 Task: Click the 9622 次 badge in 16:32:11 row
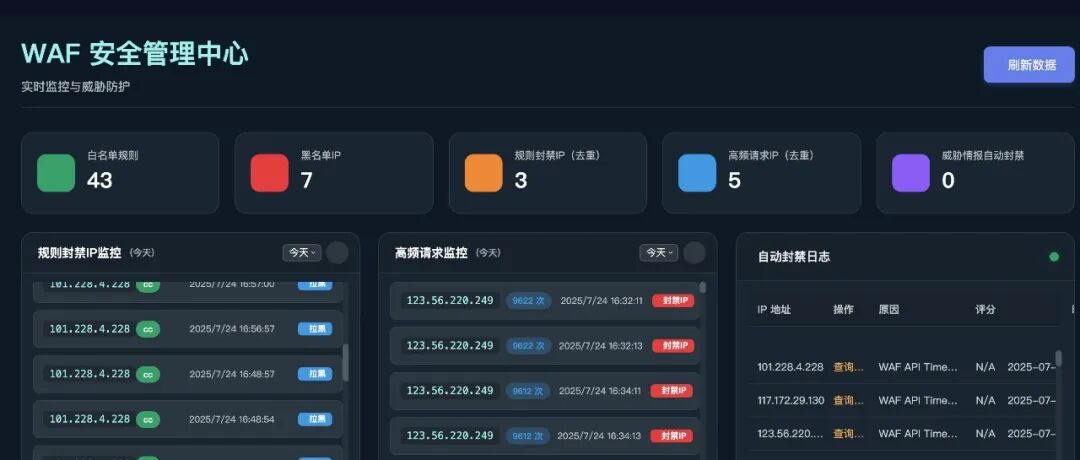pos(528,301)
